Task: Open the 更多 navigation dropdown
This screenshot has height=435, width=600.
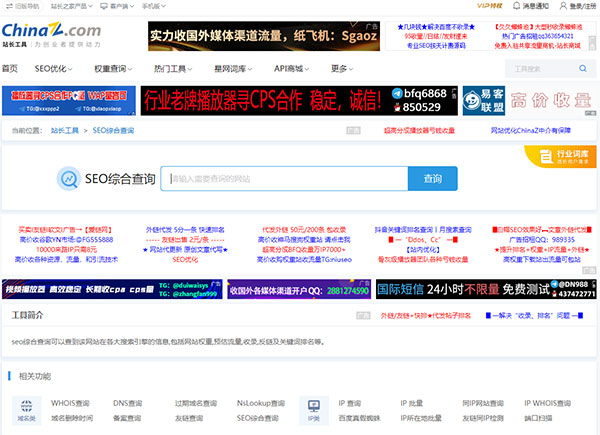Action: click(343, 68)
